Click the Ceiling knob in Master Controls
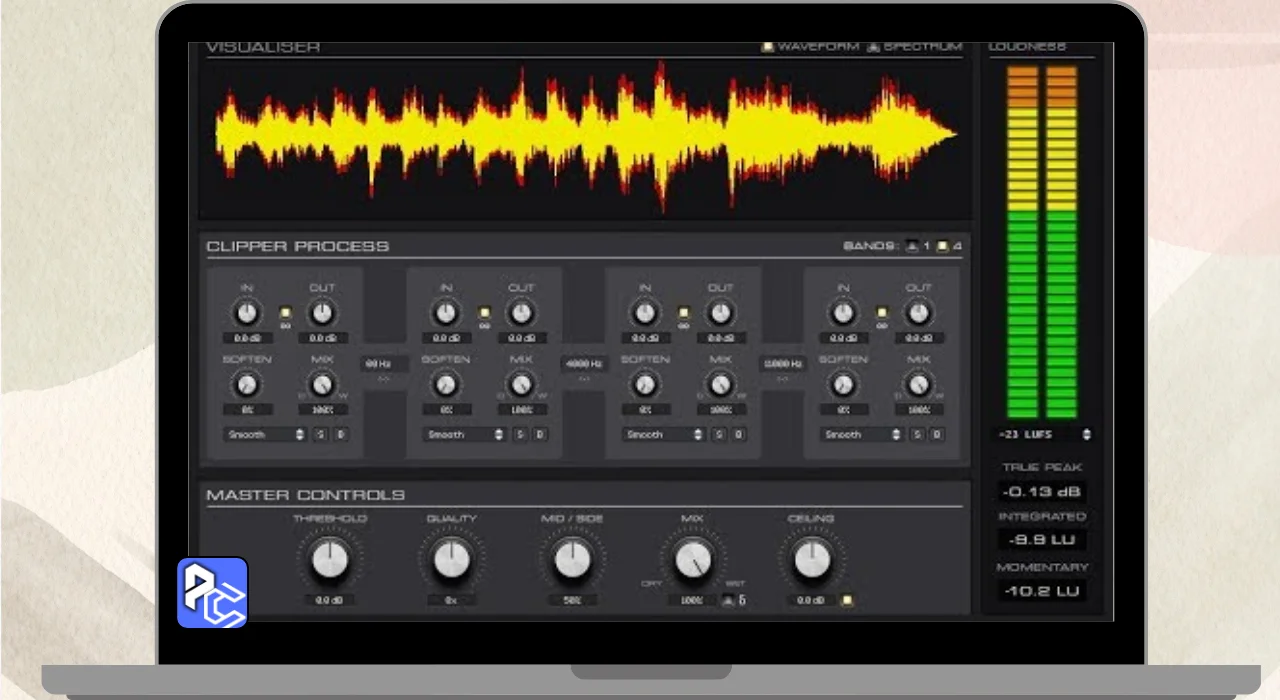The image size is (1280, 700). (x=811, y=561)
